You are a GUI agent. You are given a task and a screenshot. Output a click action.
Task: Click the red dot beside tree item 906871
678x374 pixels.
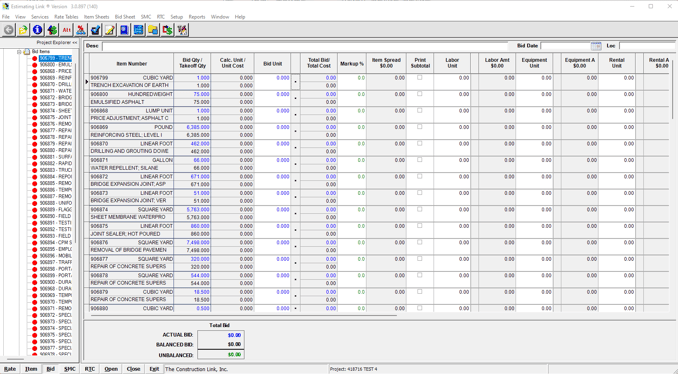pyautogui.click(x=35, y=91)
